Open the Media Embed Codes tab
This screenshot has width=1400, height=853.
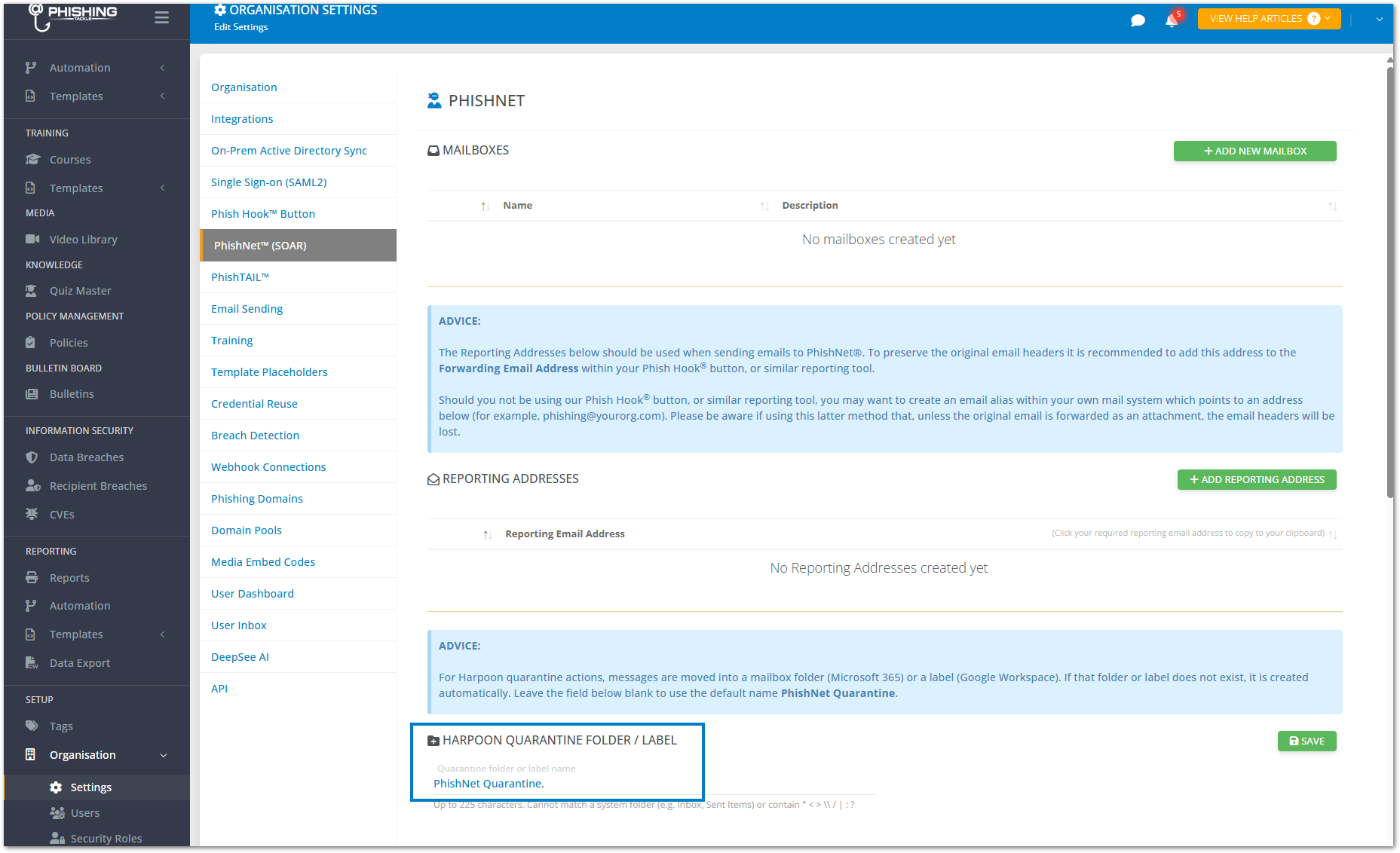pos(298,562)
